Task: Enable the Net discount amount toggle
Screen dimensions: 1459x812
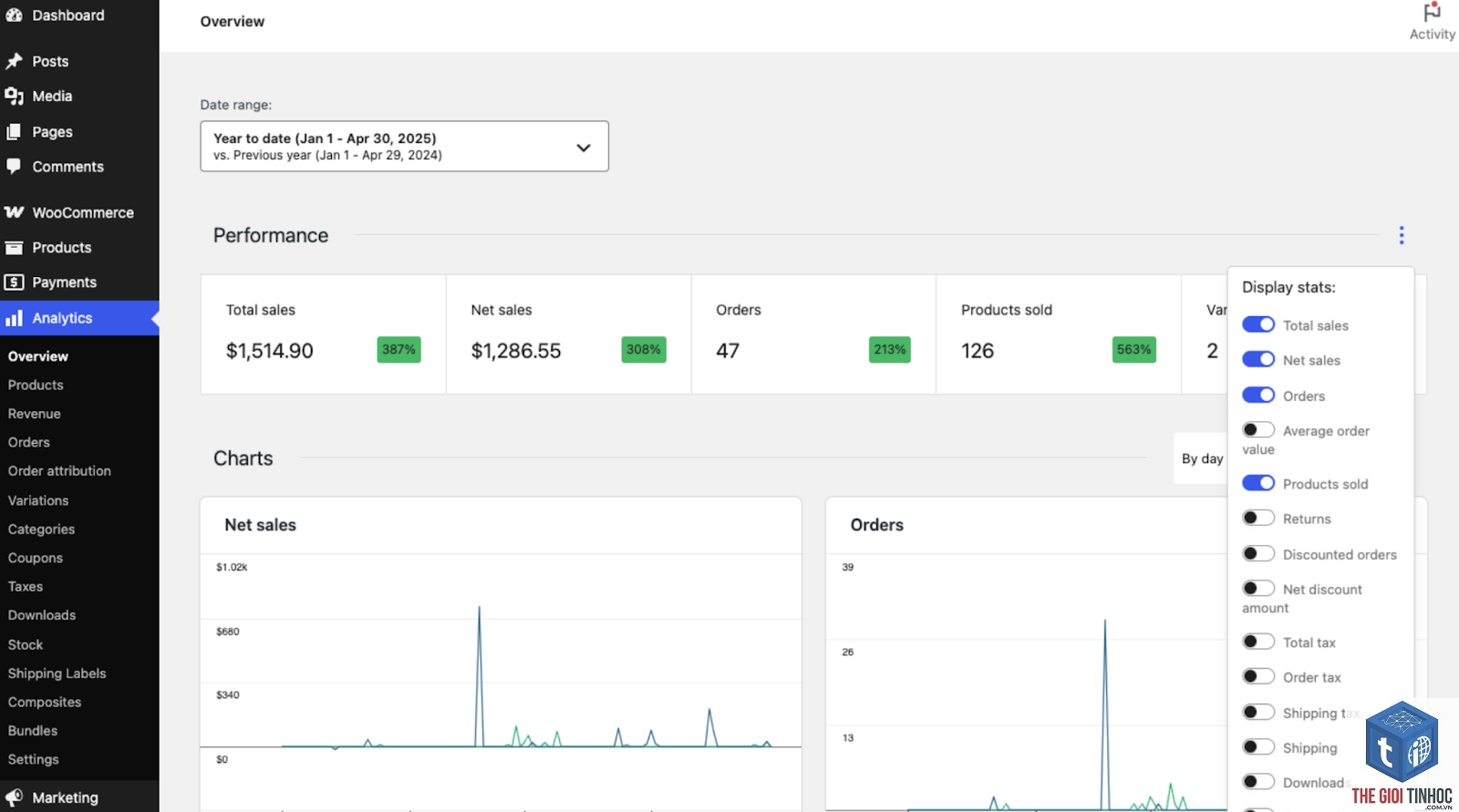Action: pos(1258,588)
